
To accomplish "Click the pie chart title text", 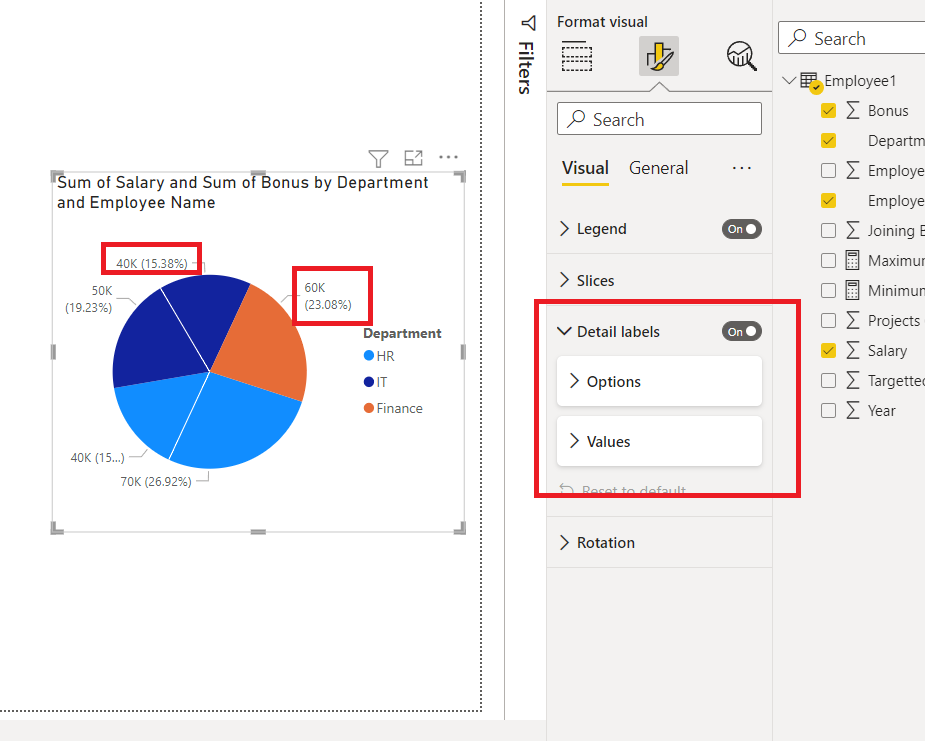I will pos(242,192).
